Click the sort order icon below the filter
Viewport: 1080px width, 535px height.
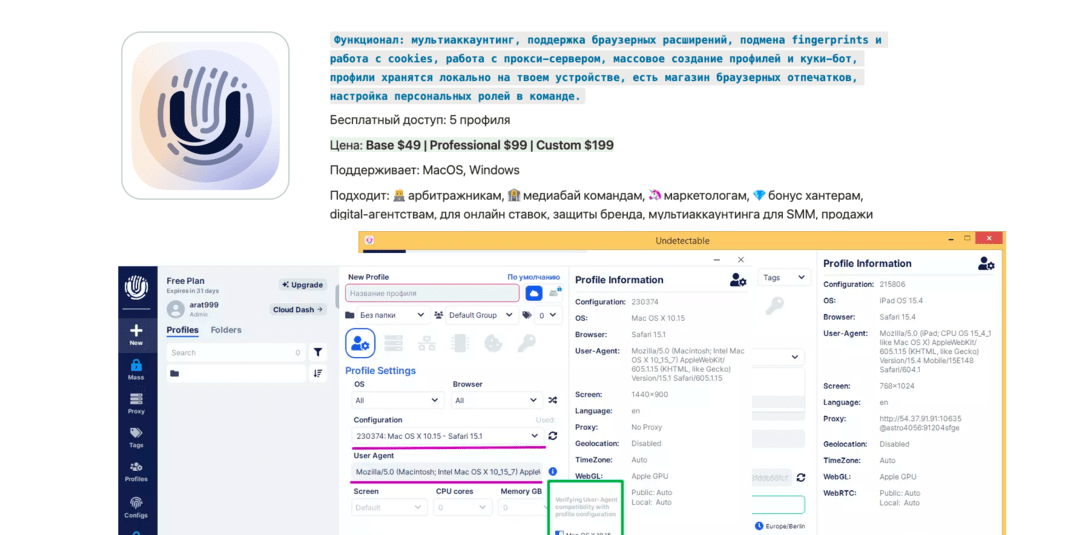coord(318,373)
